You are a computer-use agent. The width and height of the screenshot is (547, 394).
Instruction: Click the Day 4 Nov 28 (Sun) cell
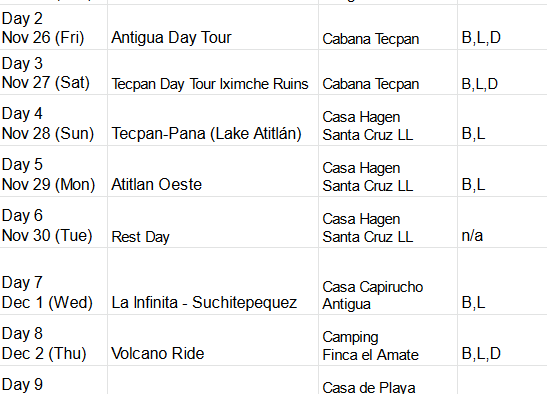[53, 120]
